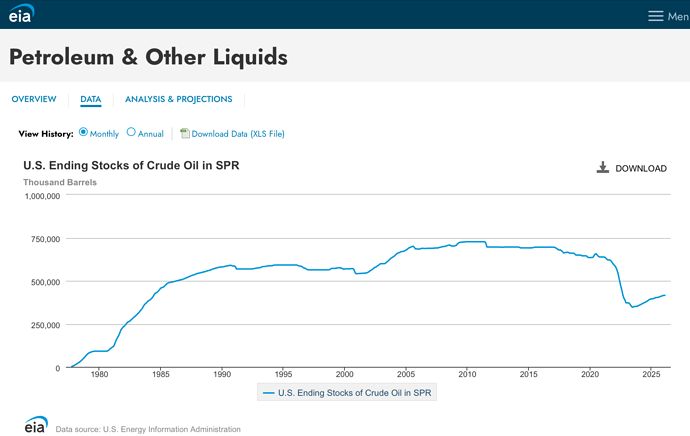Switch to the Overview tab

[34, 99]
